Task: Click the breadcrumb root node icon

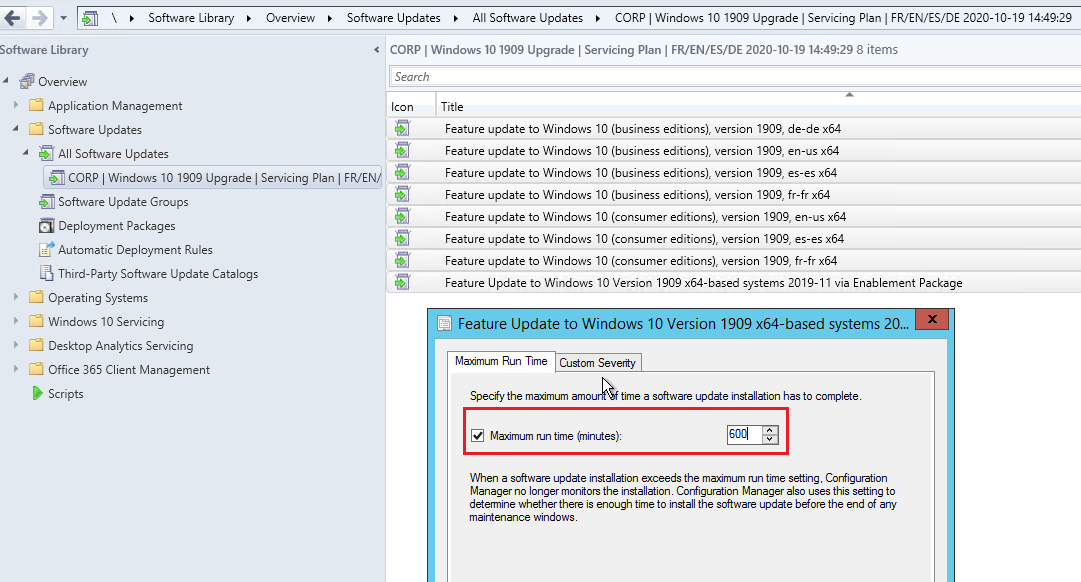Action: (x=90, y=18)
